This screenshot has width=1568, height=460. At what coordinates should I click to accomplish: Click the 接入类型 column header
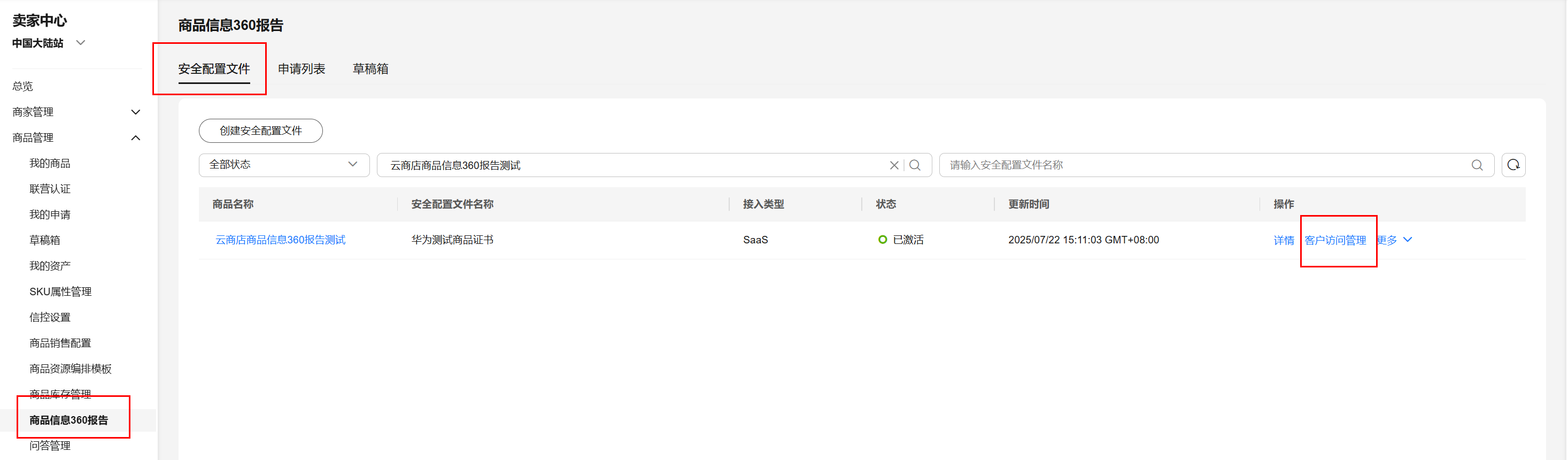(763, 204)
